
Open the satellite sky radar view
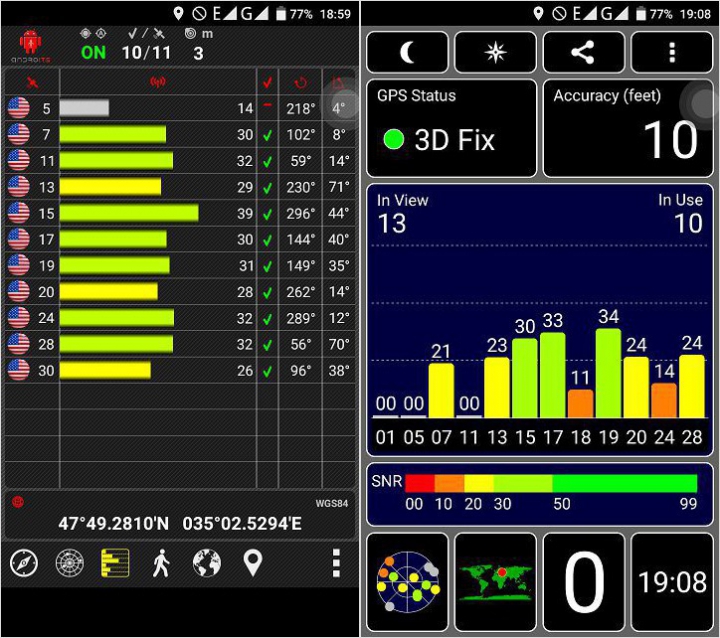click(x=69, y=563)
